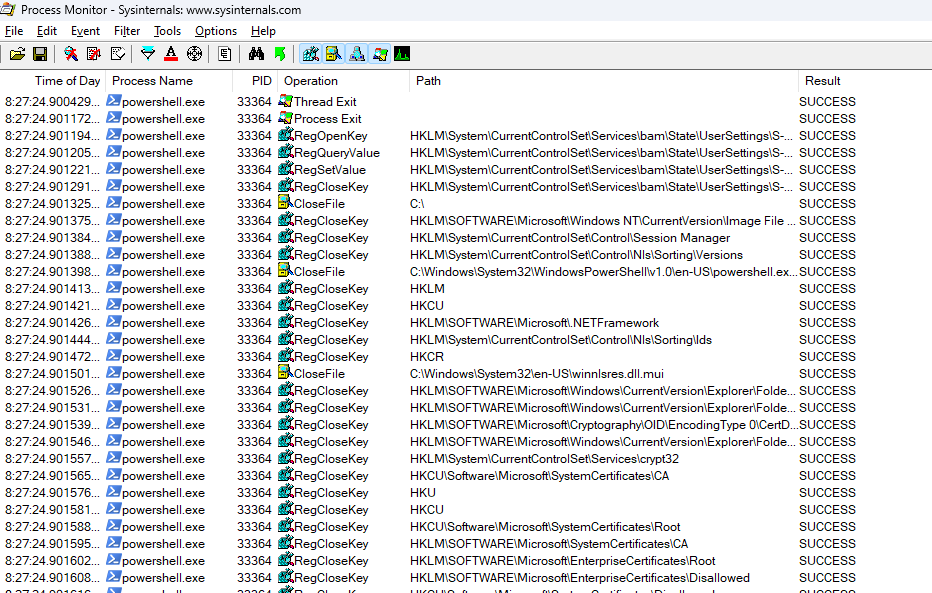
Task: Select the Process Exit operation icon
Action: click(285, 118)
